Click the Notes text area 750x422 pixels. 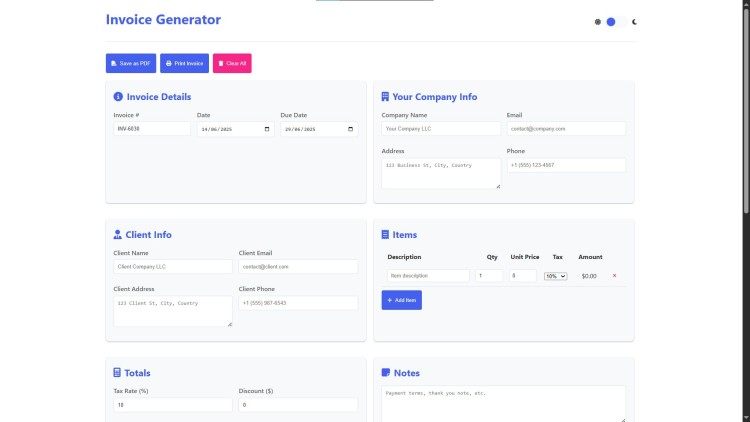pyautogui.click(x=504, y=404)
